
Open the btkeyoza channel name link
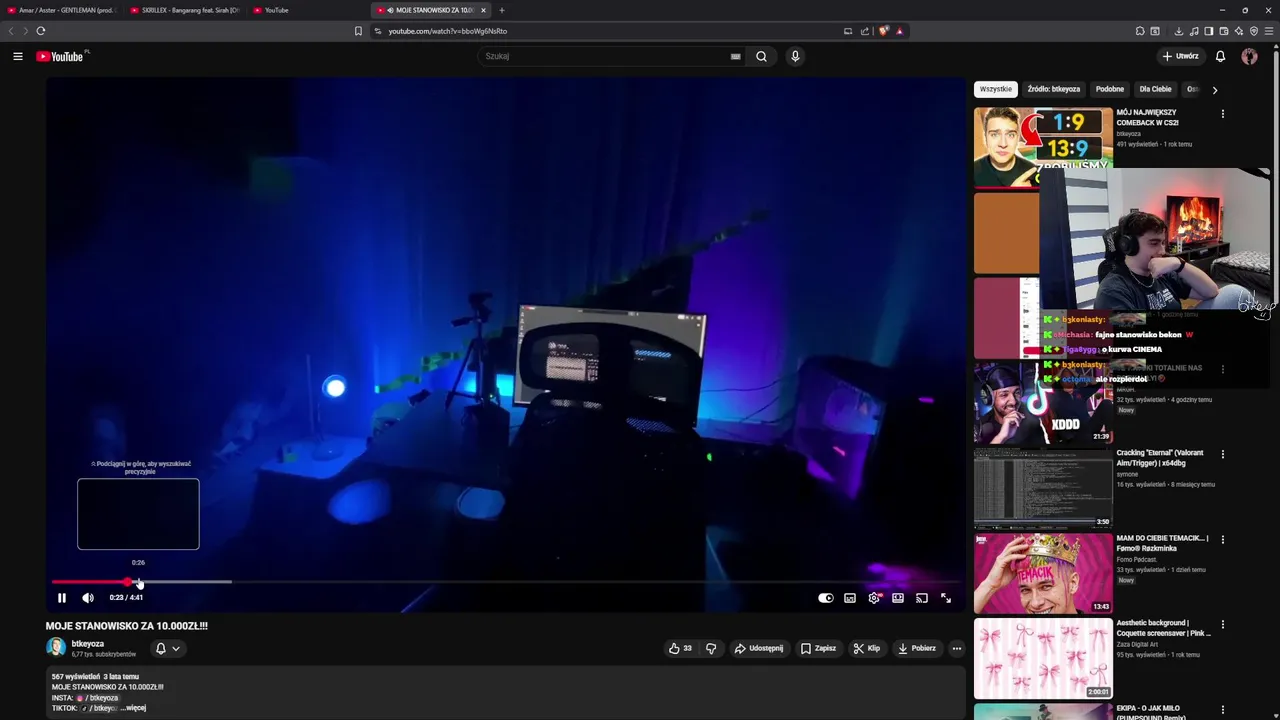pyautogui.click(x=88, y=644)
